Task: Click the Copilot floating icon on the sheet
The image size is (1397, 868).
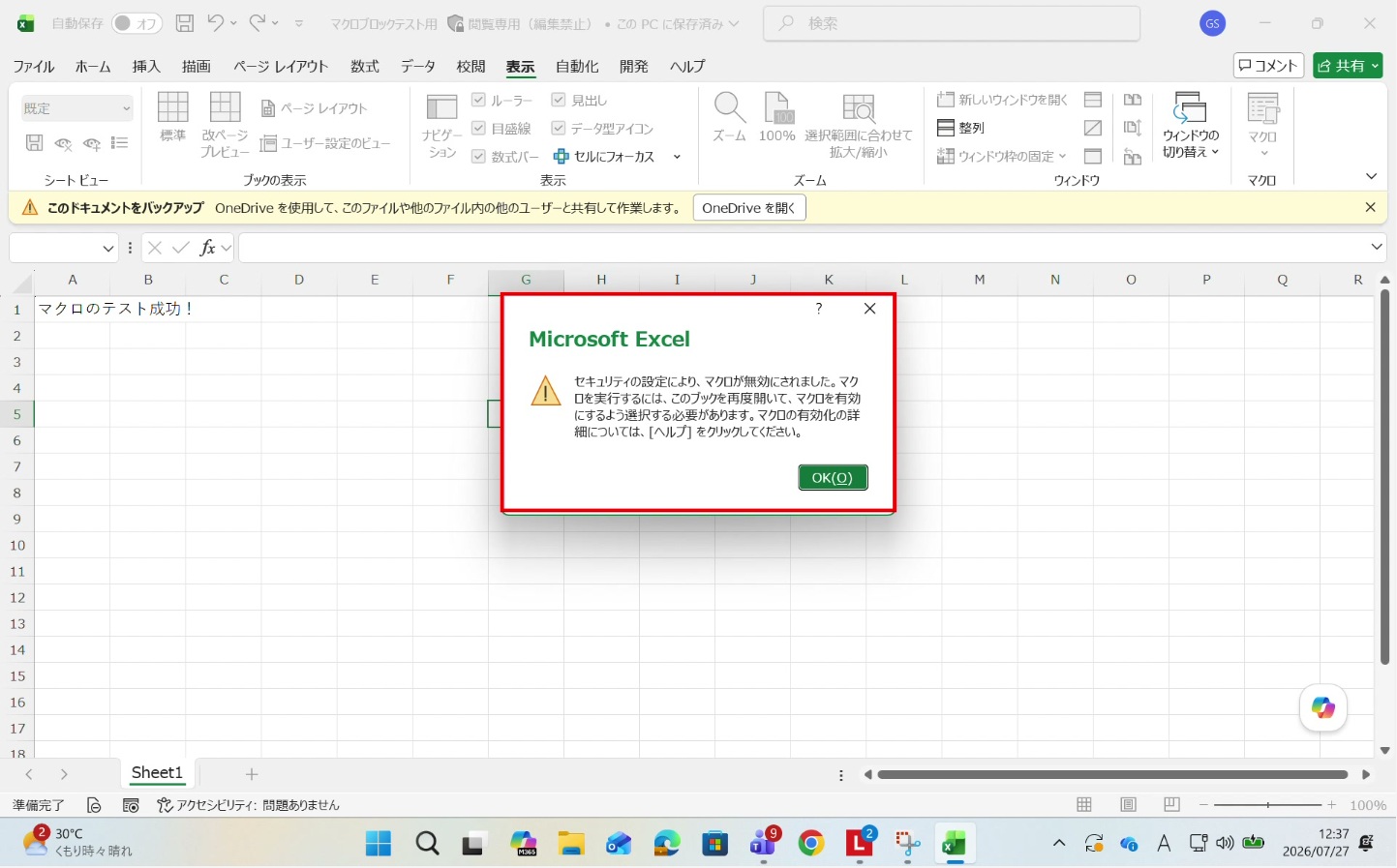Action: pyautogui.click(x=1322, y=707)
